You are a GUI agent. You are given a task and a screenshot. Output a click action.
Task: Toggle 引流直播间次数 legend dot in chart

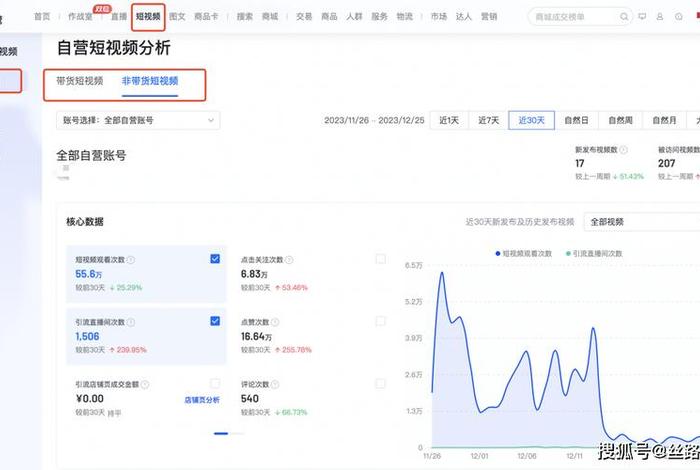coord(568,254)
